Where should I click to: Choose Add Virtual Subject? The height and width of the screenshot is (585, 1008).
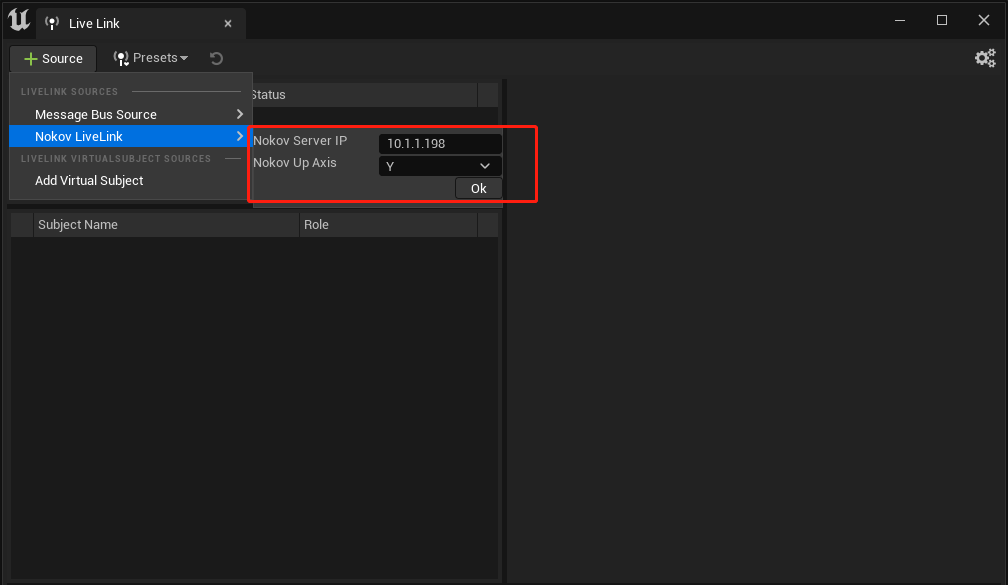(x=130, y=181)
